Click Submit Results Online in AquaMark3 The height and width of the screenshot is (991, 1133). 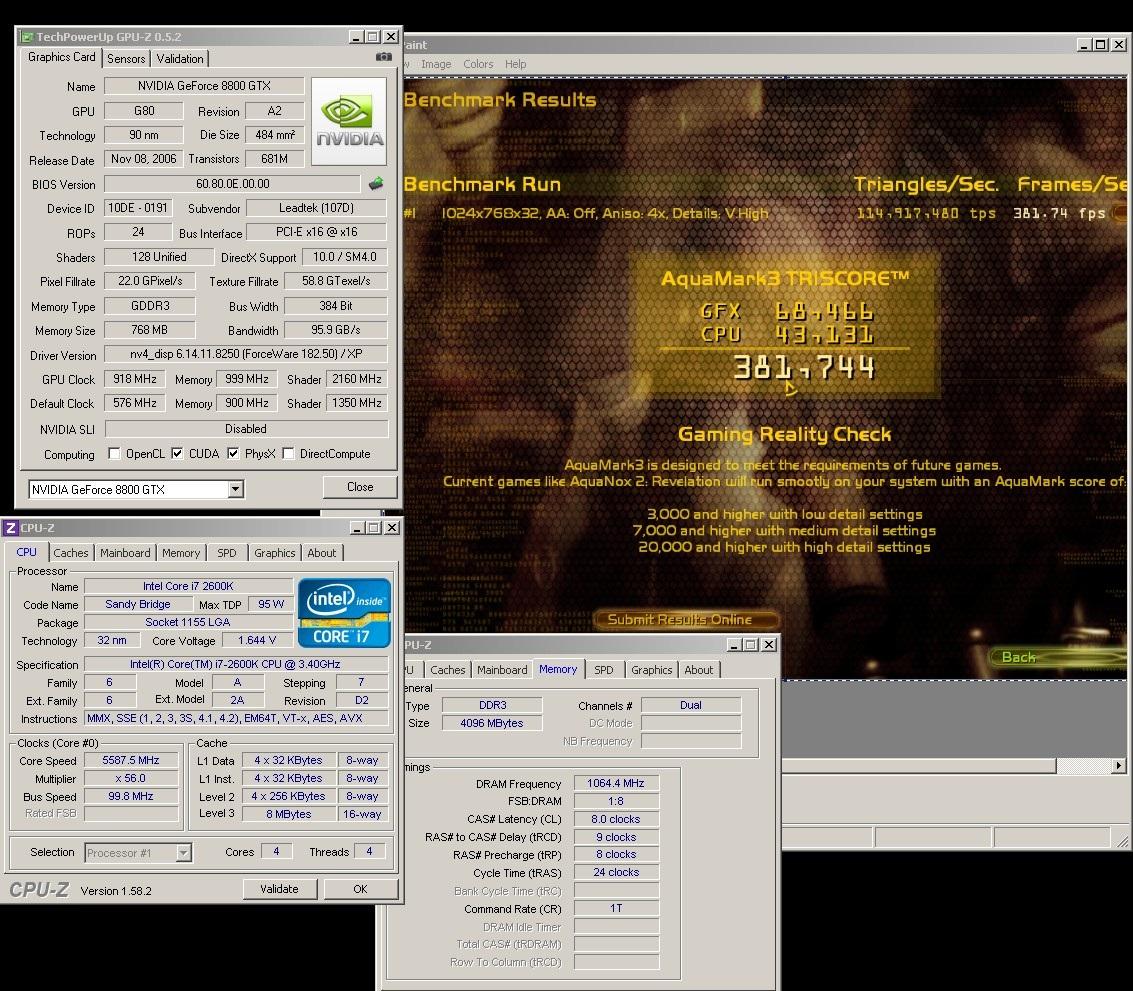point(685,619)
